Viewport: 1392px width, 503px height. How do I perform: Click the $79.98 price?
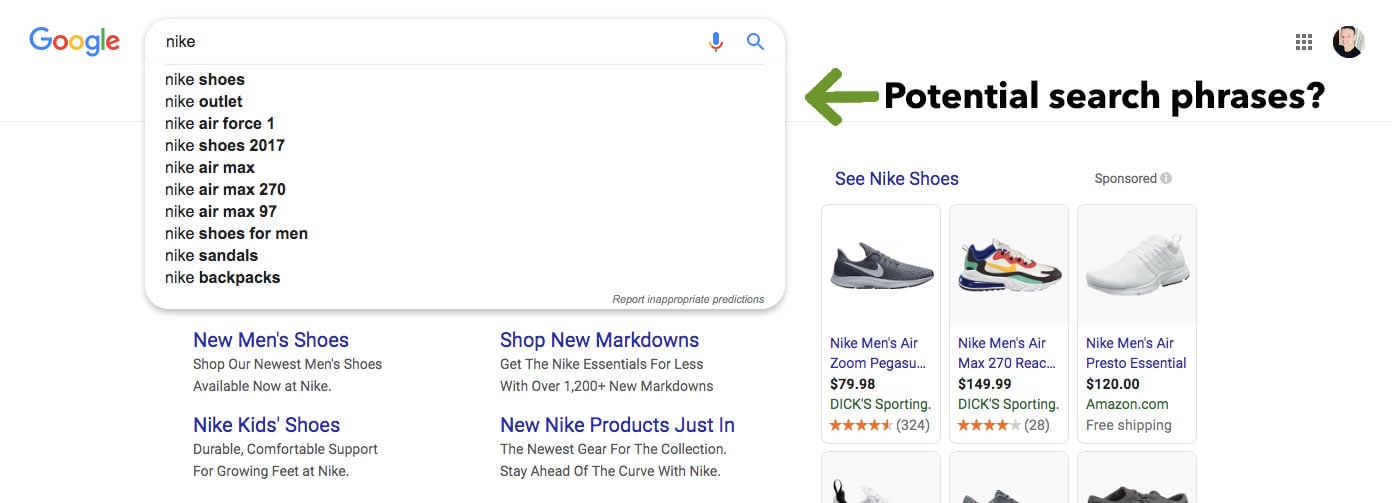point(852,384)
